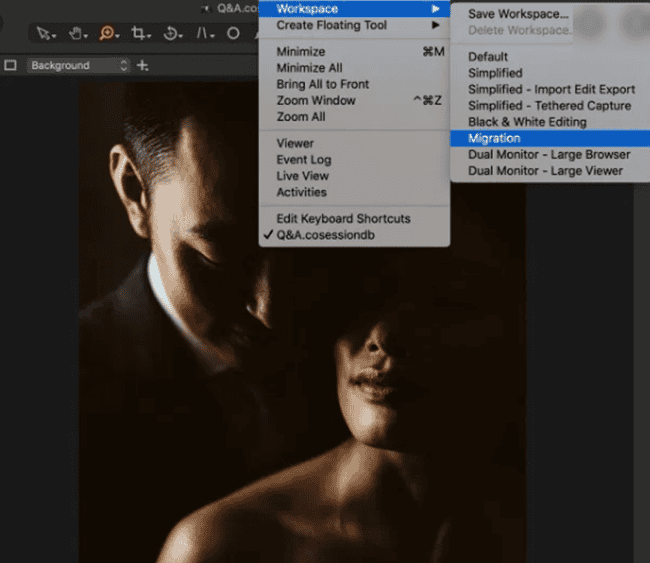Select Dual Monitor - Large Viewer workspace
The height and width of the screenshot is (563, 650).
coord(550,171)
